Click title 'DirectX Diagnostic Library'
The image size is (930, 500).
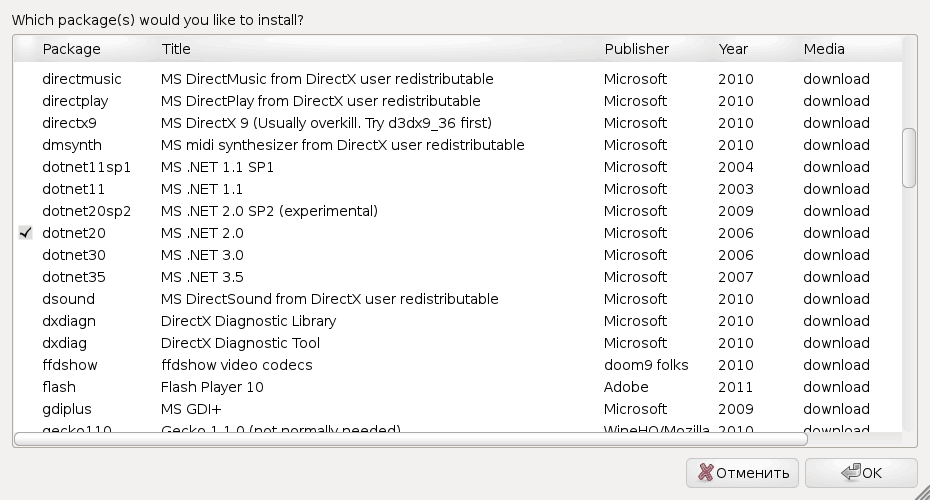249,321
